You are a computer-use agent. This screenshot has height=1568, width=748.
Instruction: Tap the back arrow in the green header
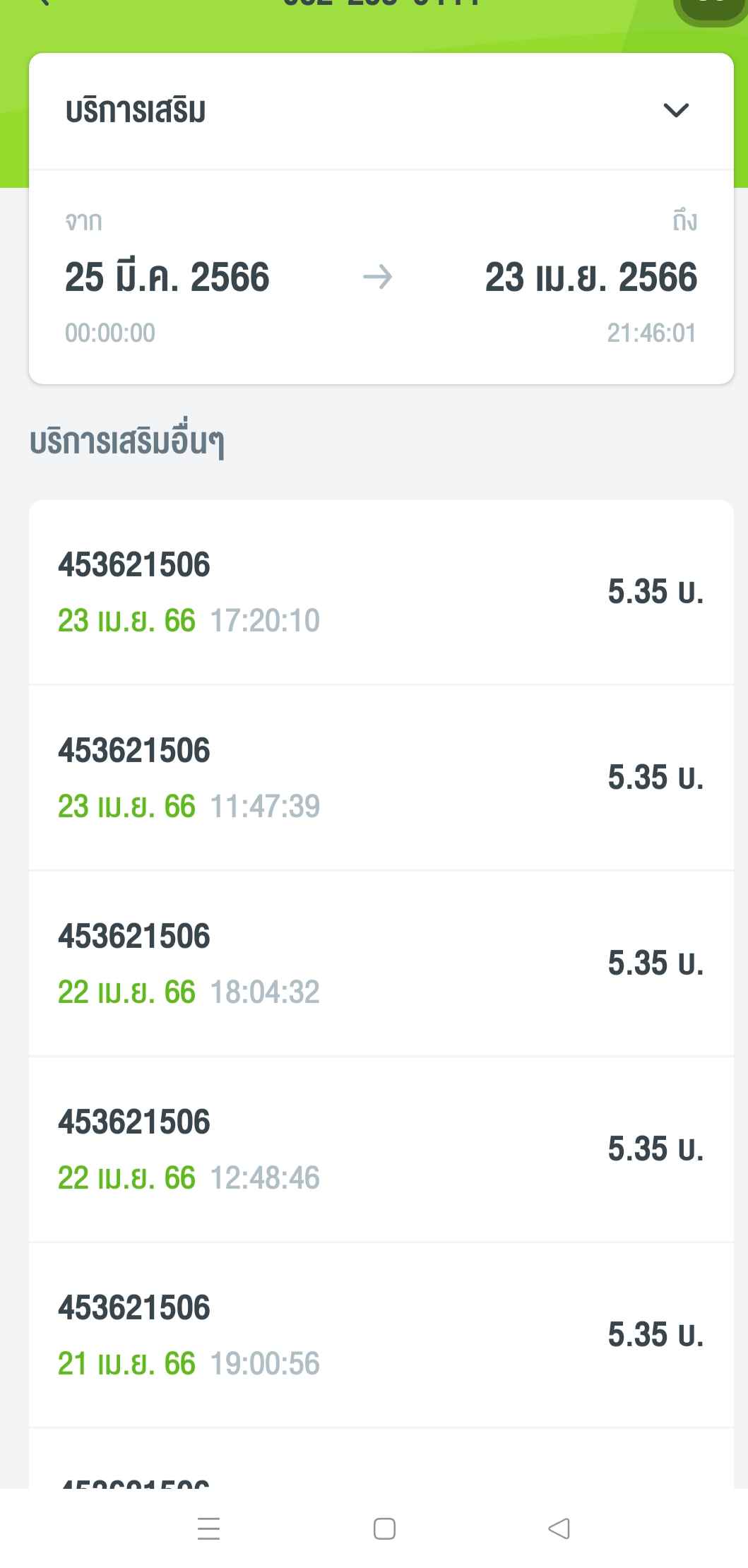pyautogui.click(x=44, y=4)
